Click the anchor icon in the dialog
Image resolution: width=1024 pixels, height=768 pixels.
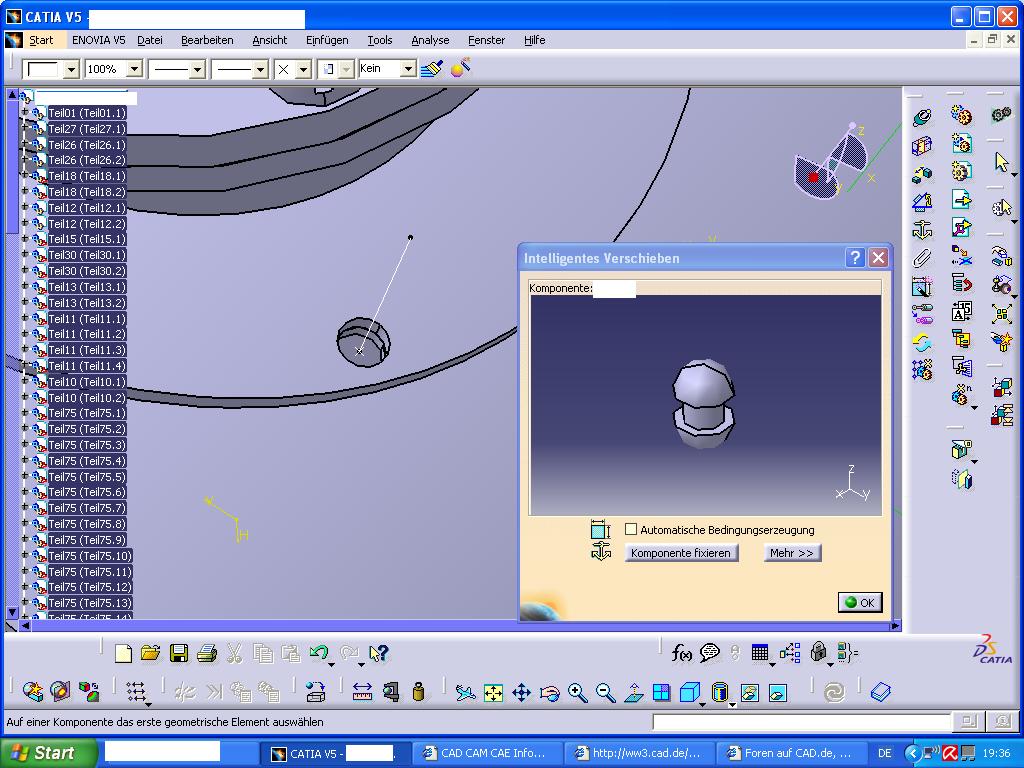click(600, 552)
